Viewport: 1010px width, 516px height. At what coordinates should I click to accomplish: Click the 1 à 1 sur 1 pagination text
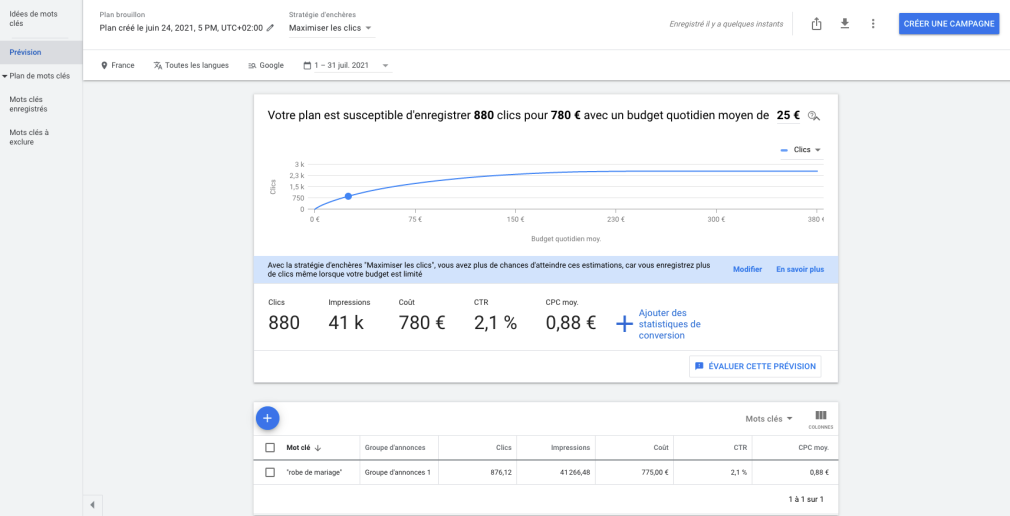pyautogui.click(x=806, y=499)
